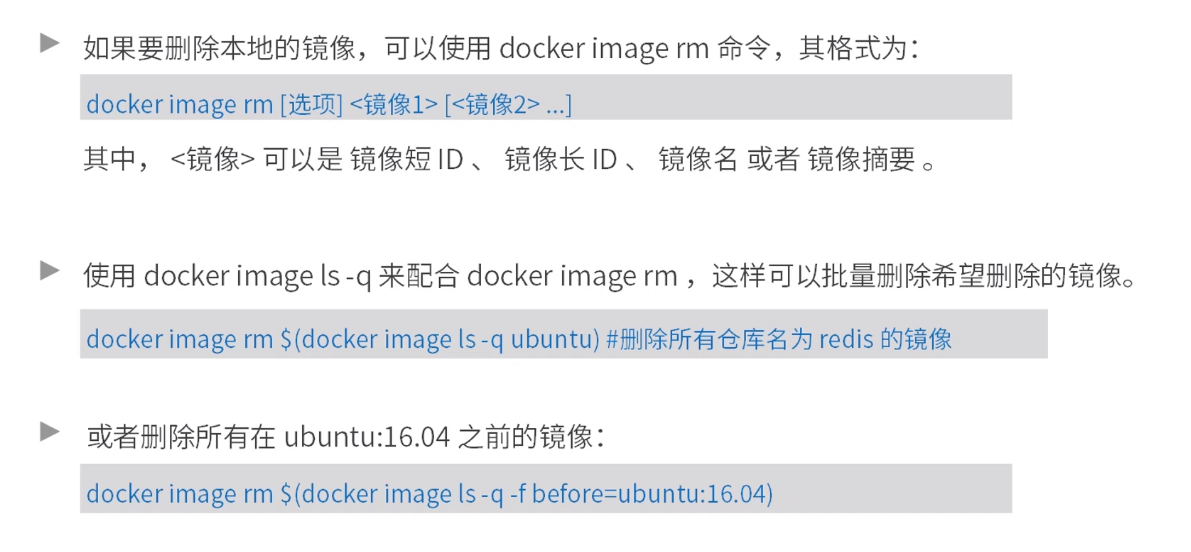Click before=ubuntu:16.04 filter in last code block
The height and width of the screenshot is (552, 1191).
point(649,494)
